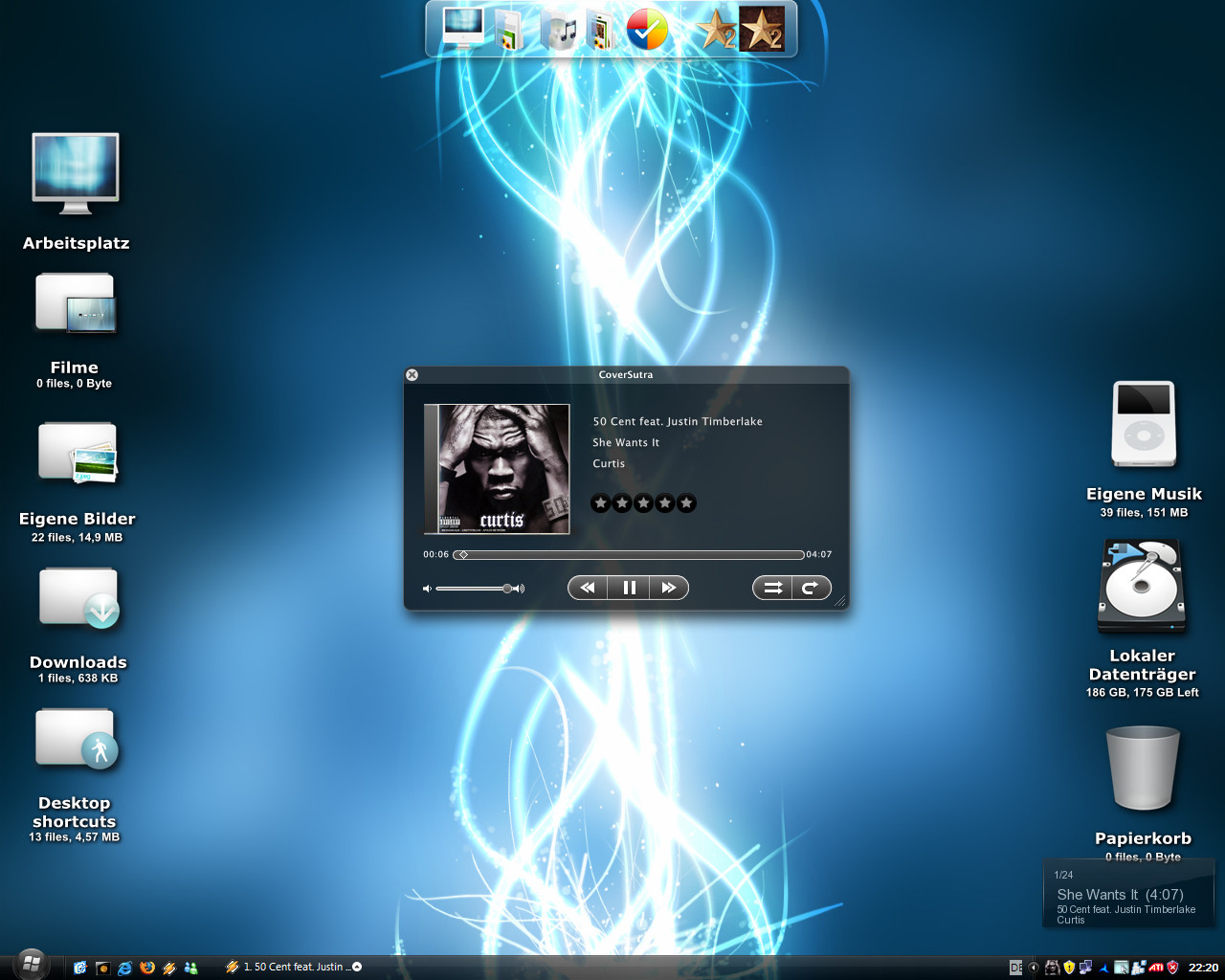Launch the colorful checkmark app in the dock
This screenshot has width=1225, height=980.
pos(647,29)
